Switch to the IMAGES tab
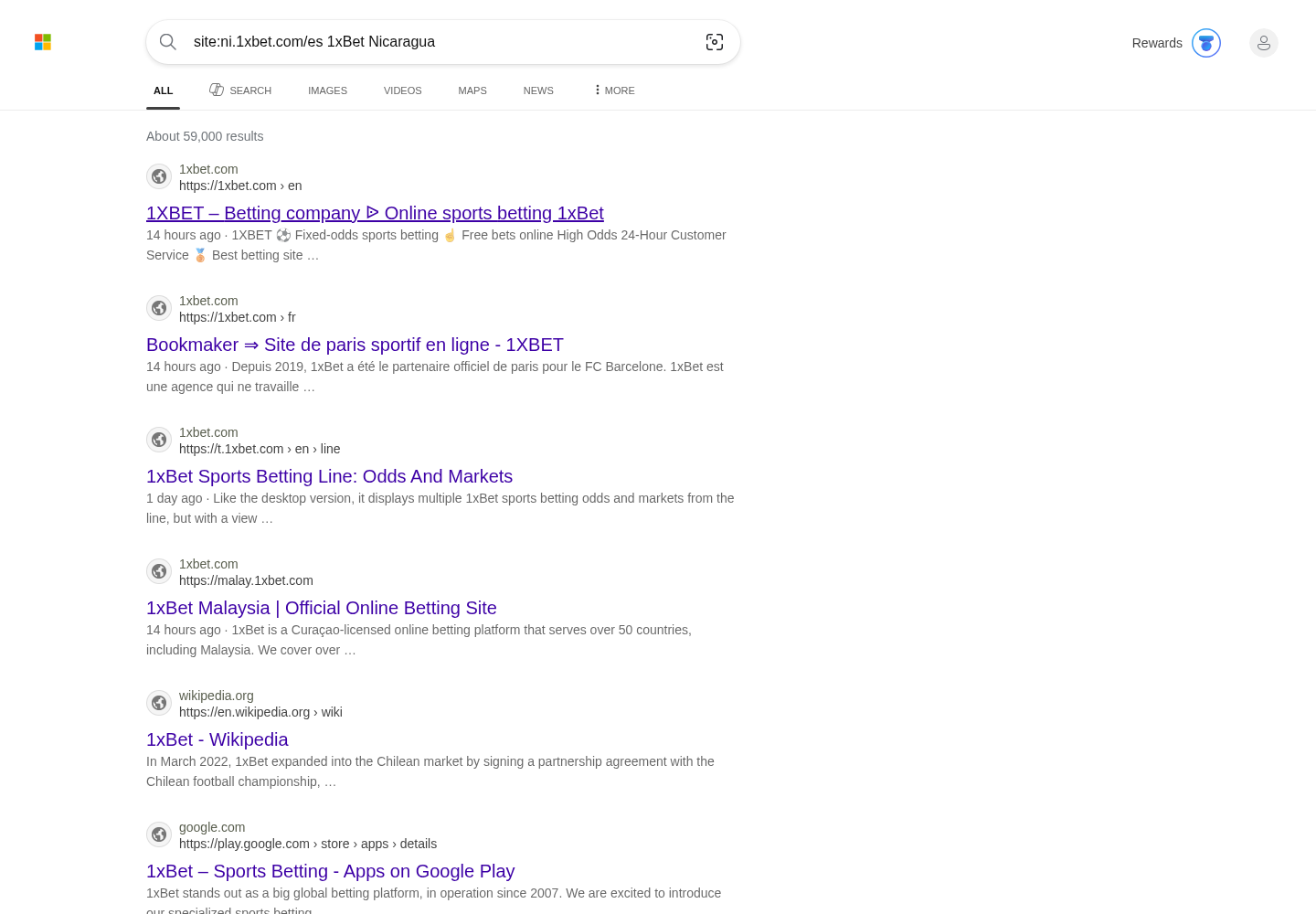The image size is (1316, 914). 327,90
